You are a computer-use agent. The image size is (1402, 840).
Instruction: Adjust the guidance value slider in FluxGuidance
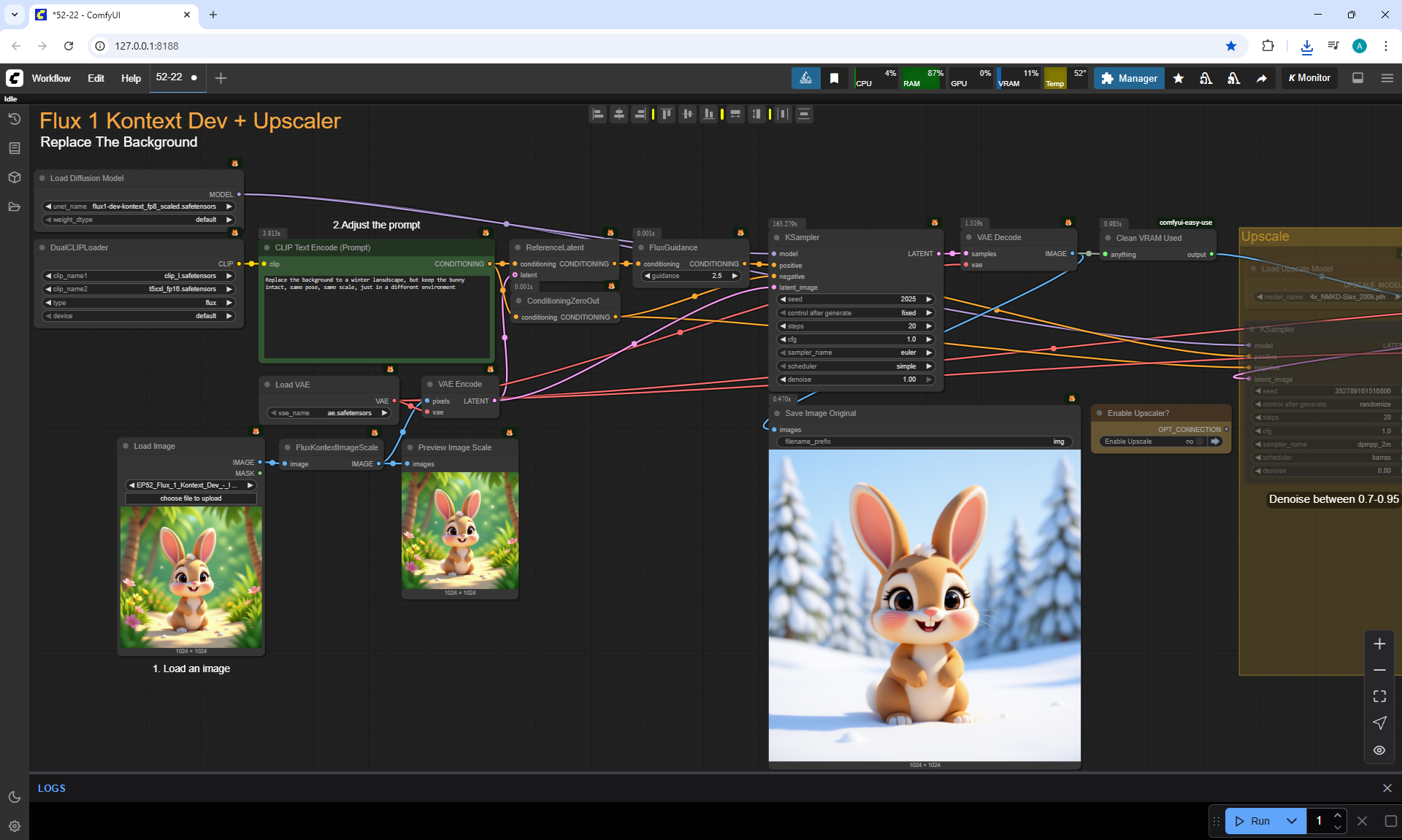691,276
